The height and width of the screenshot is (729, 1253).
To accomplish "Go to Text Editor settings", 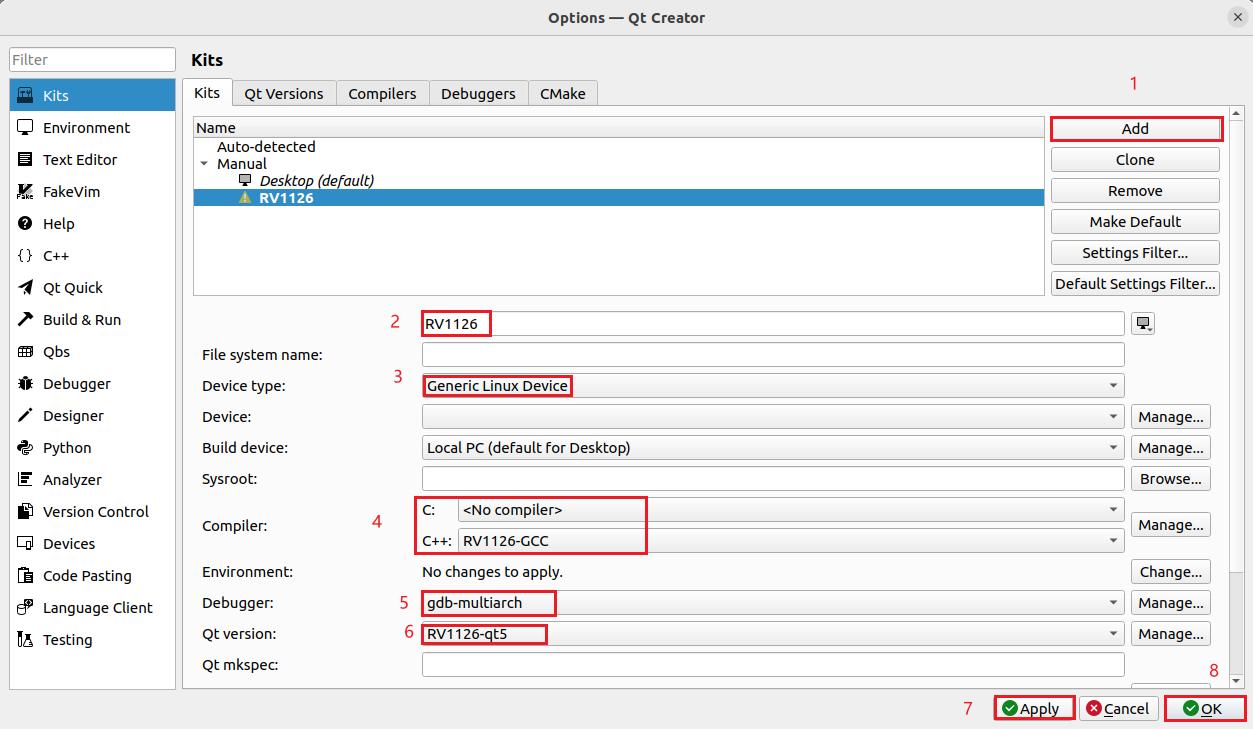I will tap(92, 160).
